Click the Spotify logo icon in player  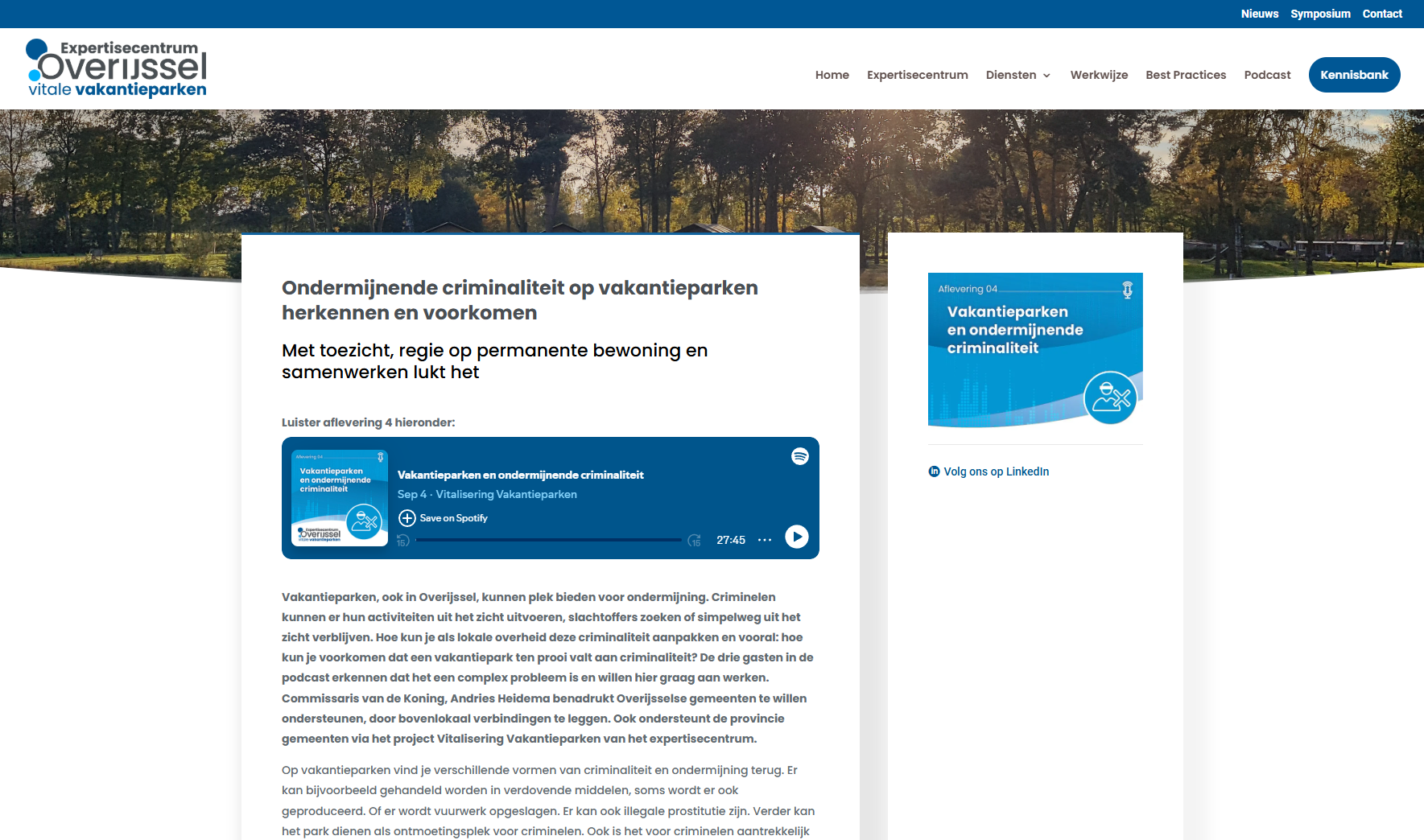coord(799,456)
